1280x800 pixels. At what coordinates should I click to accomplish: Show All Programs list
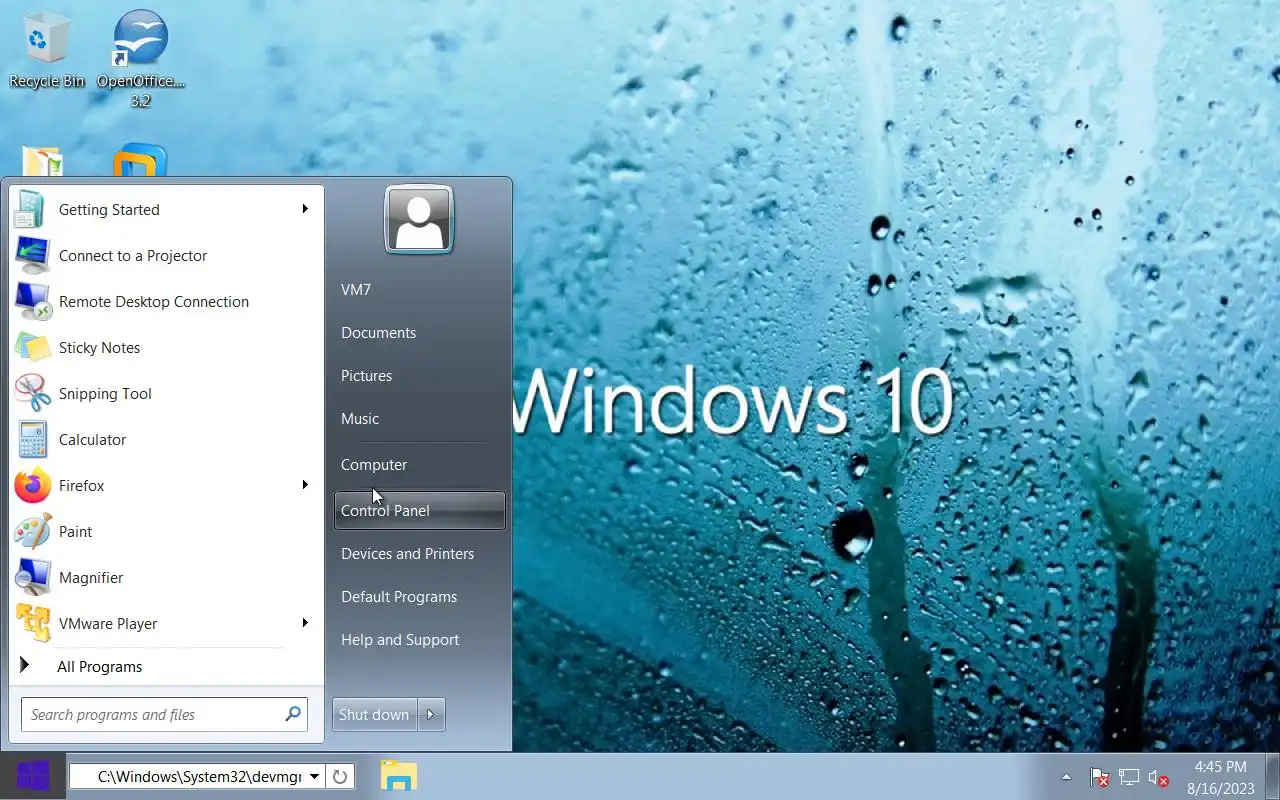[166, 666]
